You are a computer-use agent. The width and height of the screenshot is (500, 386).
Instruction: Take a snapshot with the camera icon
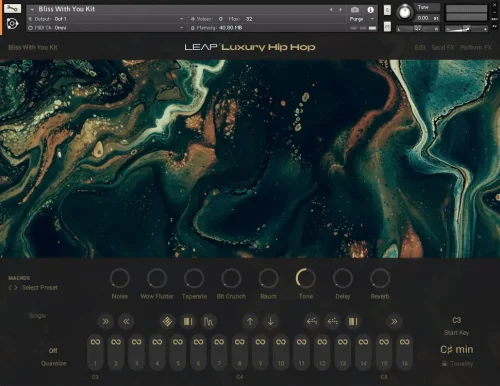[x=355, y=10]
